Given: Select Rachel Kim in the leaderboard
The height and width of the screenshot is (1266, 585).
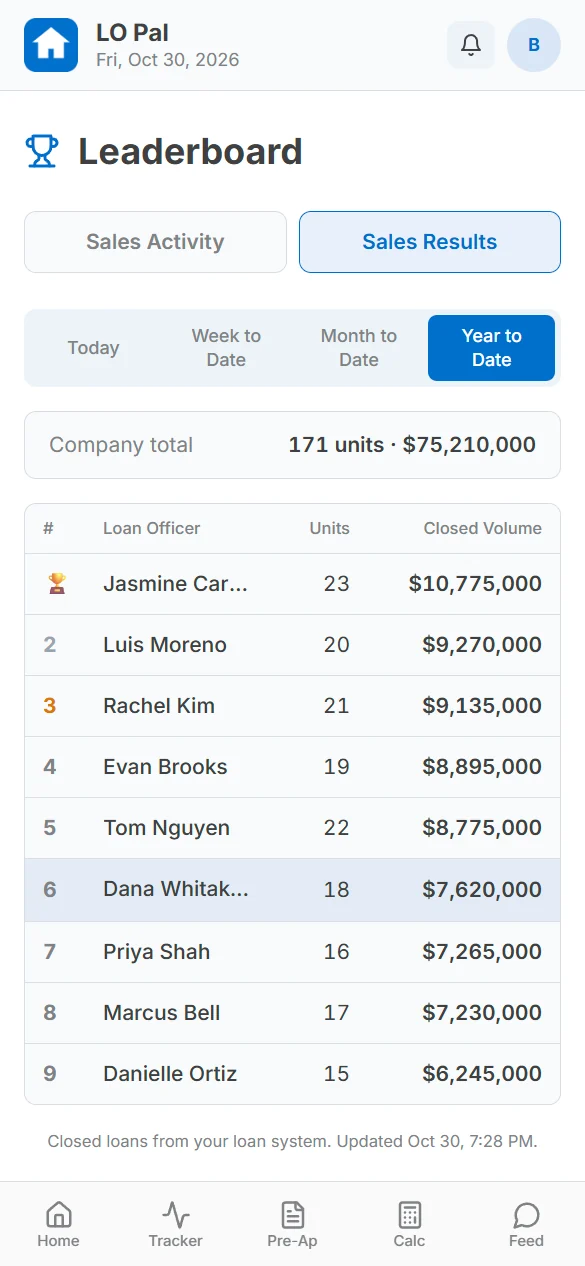Looking at the screenshot, I should tap(159, 706).
